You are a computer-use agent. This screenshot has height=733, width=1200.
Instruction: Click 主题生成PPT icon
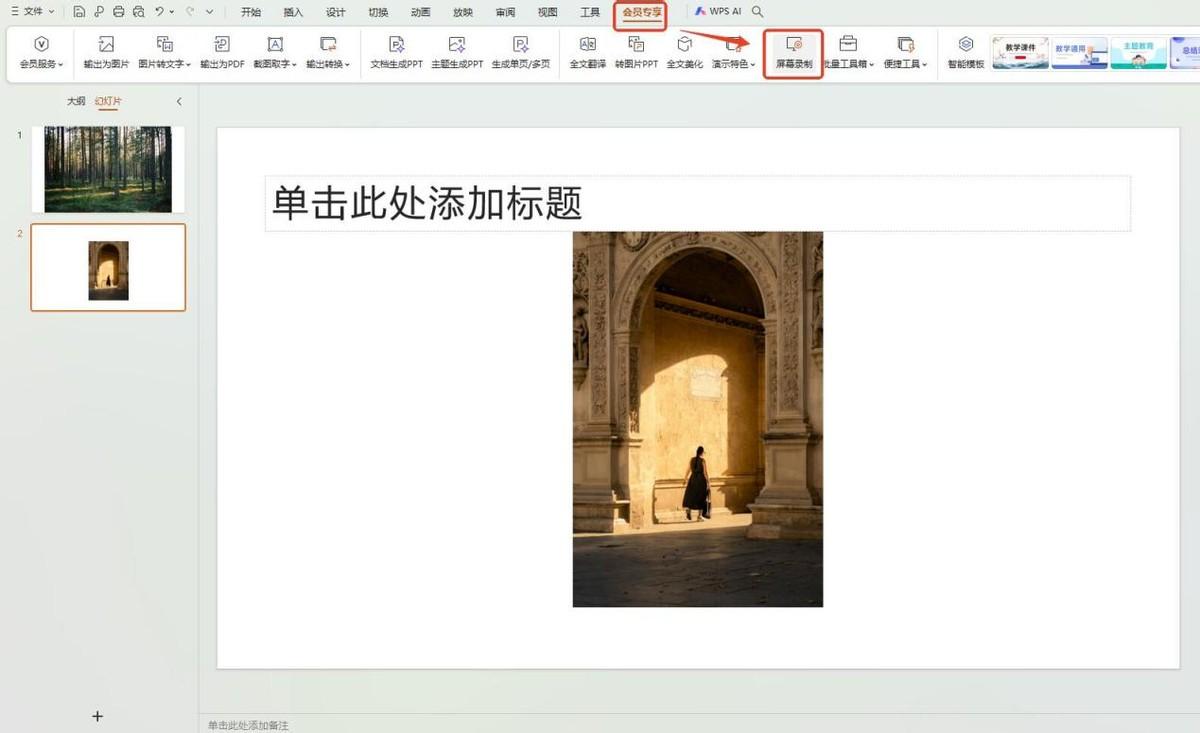pos(457,45)
